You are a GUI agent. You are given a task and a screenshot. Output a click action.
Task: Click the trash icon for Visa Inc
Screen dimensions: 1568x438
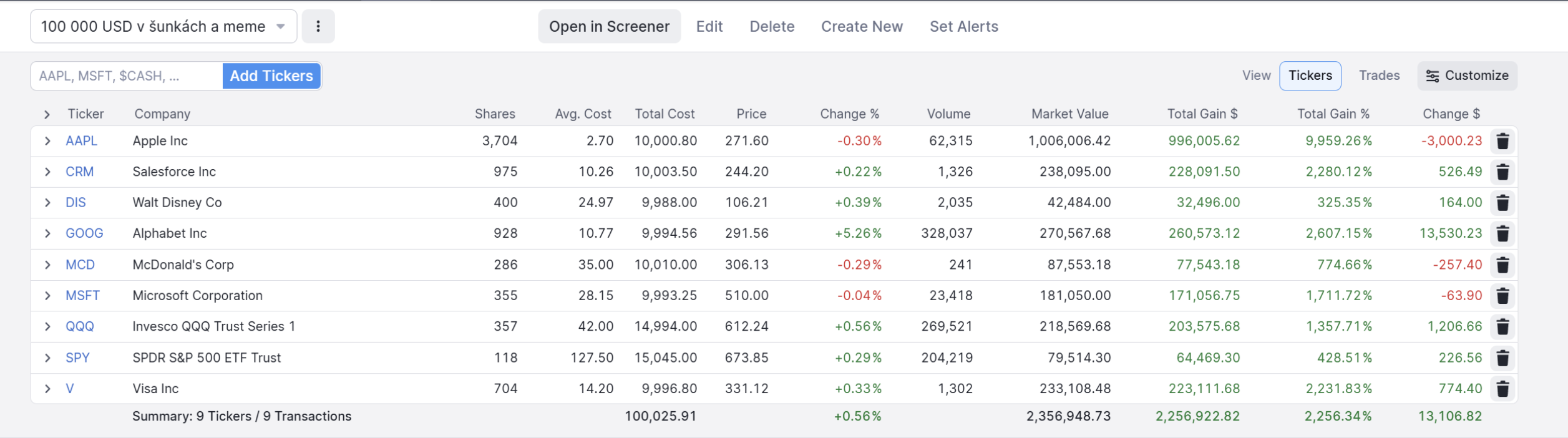(x=1502, y=389)
